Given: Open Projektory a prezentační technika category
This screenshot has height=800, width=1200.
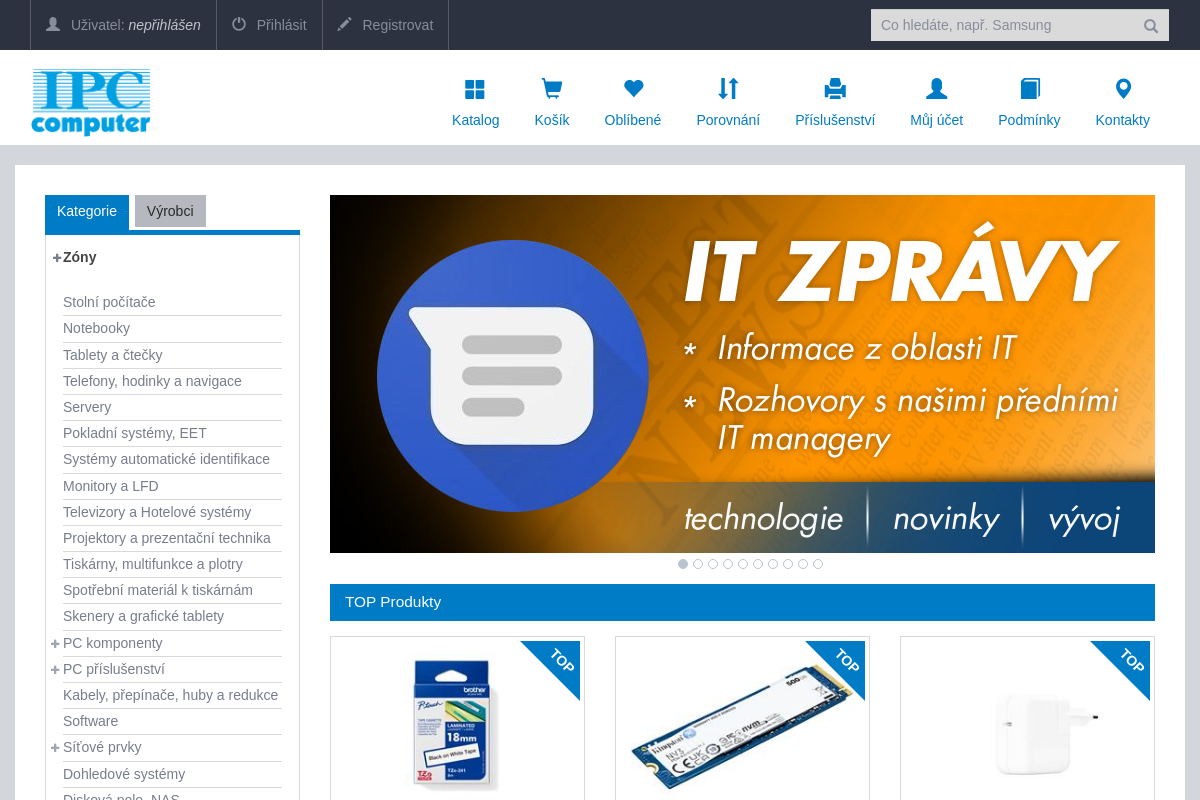Looking at the screenshot, I should click(167, 538).
